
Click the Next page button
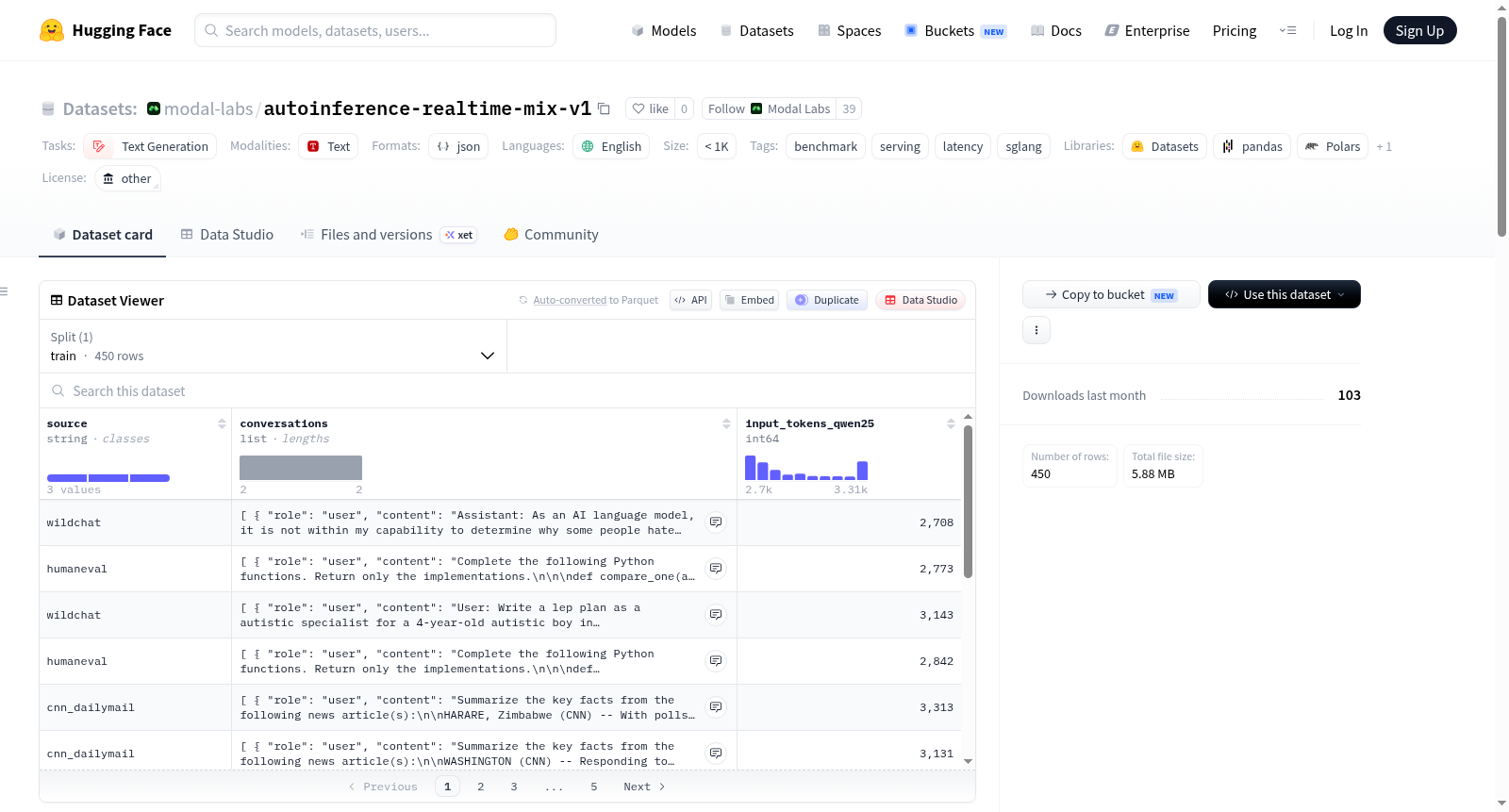pos(644,787)
